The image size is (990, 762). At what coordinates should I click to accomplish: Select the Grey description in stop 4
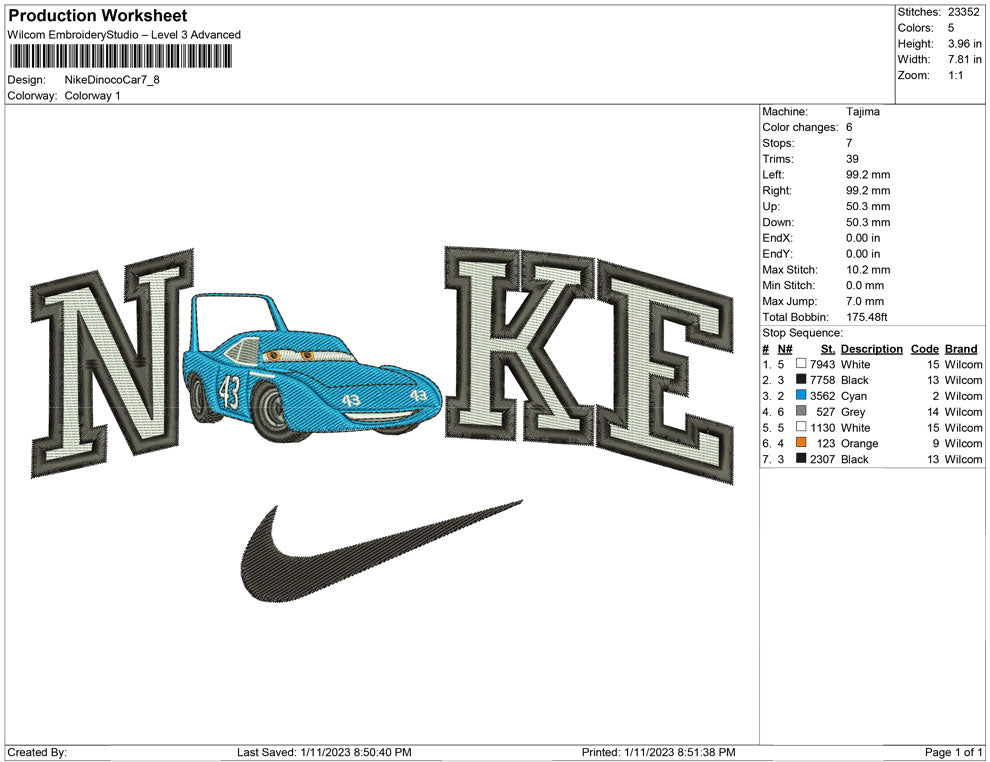click(x=852, y=412)
